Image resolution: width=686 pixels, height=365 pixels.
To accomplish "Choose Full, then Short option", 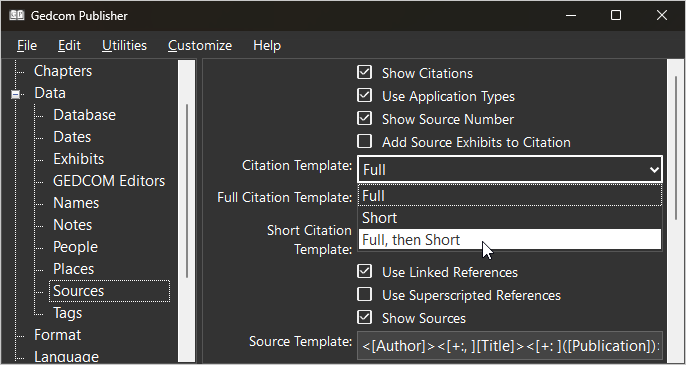I will coord(510,239).
